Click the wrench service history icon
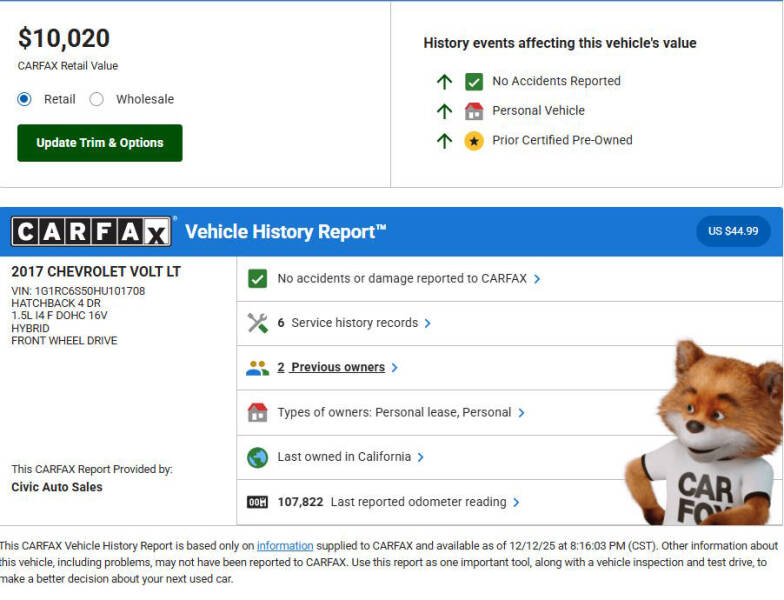 click(x=257, y=323)
